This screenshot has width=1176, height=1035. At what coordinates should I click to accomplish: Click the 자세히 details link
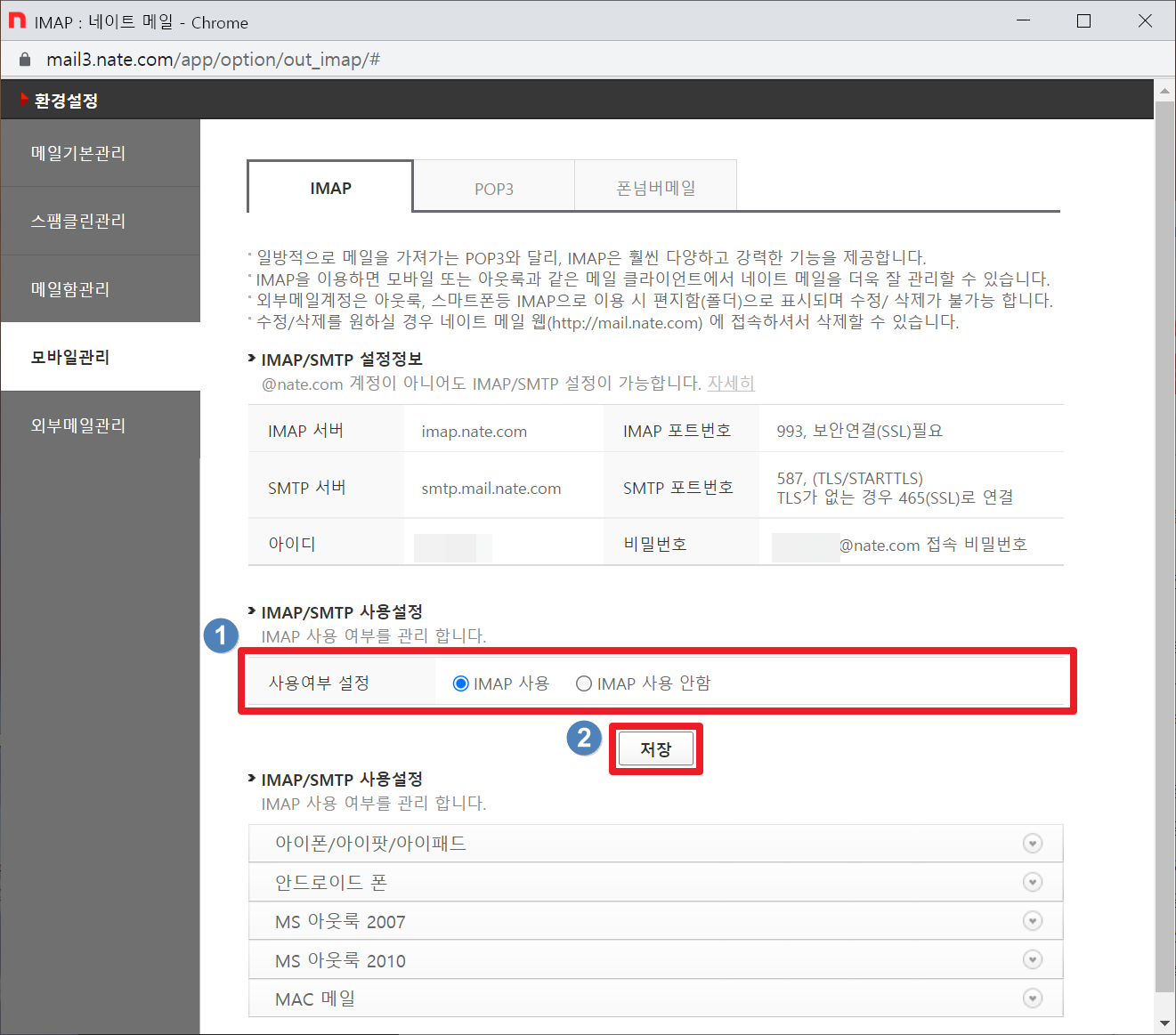[x=731, y=384]
